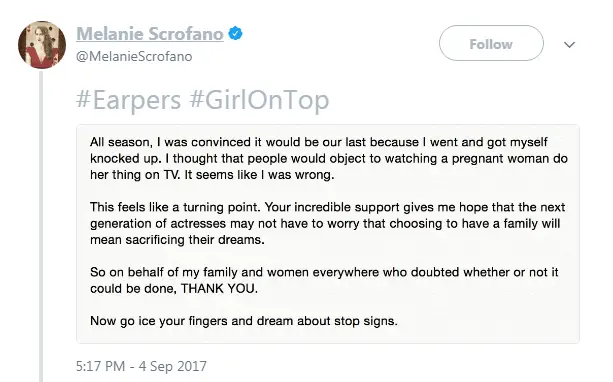Click the blue verified badge icon
The height and width of the screenshot is (382, 613).
(x=235, y=34)
